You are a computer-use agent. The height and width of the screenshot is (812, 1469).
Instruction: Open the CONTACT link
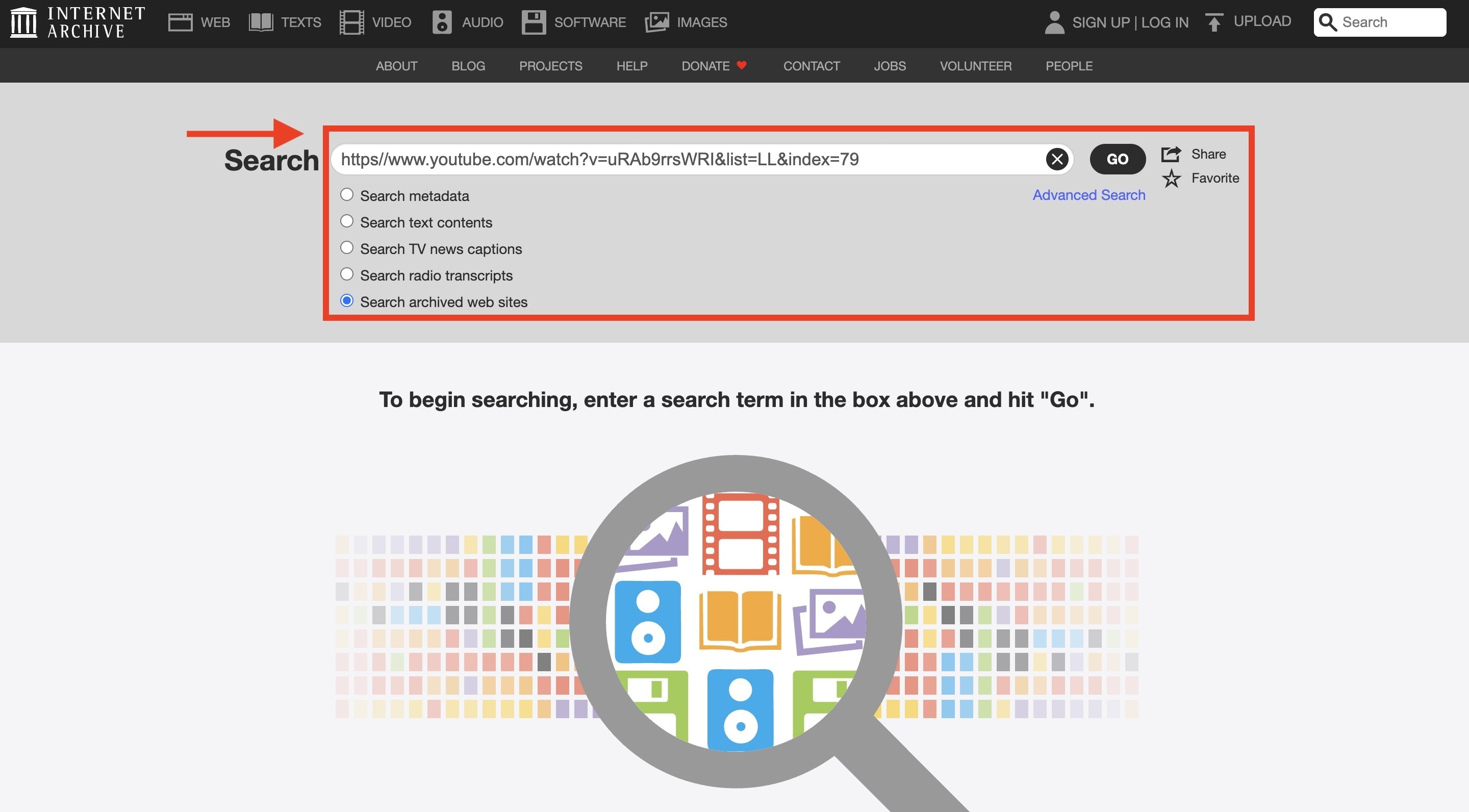point(812,66)
